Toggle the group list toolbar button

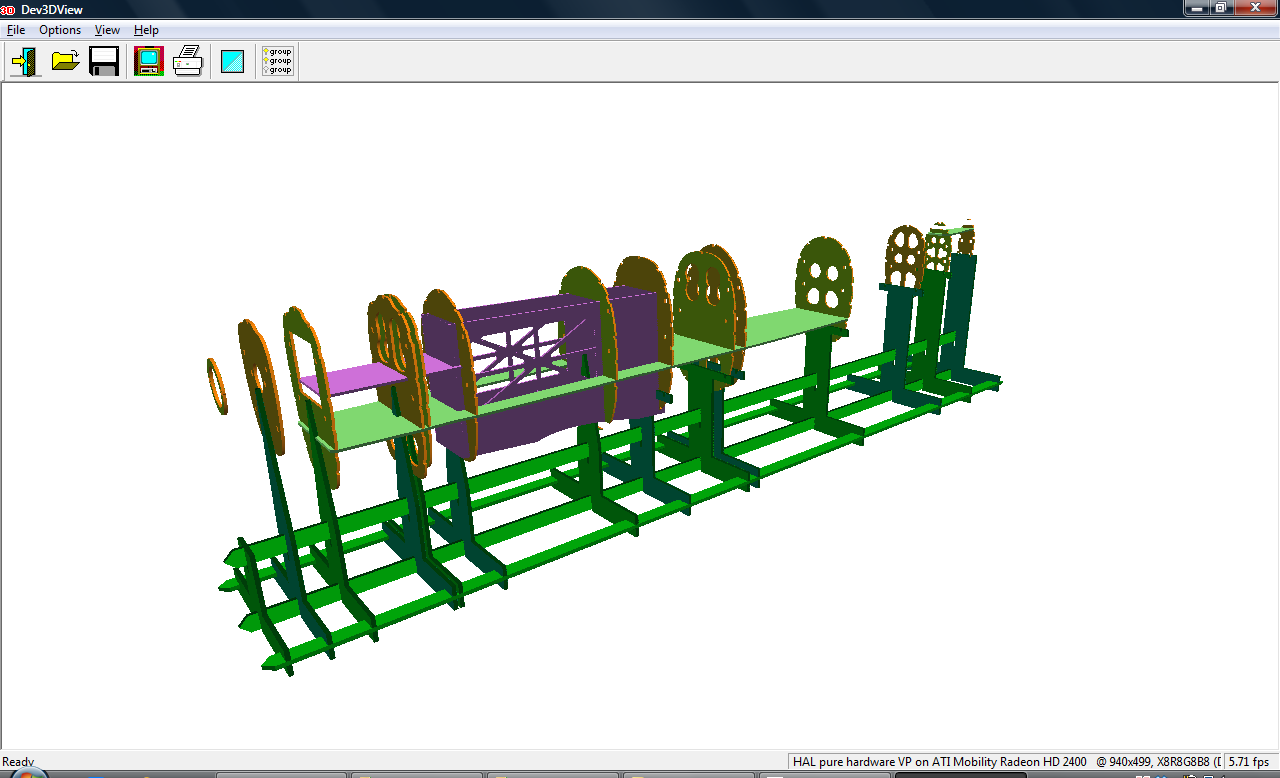tap(277, 61)
